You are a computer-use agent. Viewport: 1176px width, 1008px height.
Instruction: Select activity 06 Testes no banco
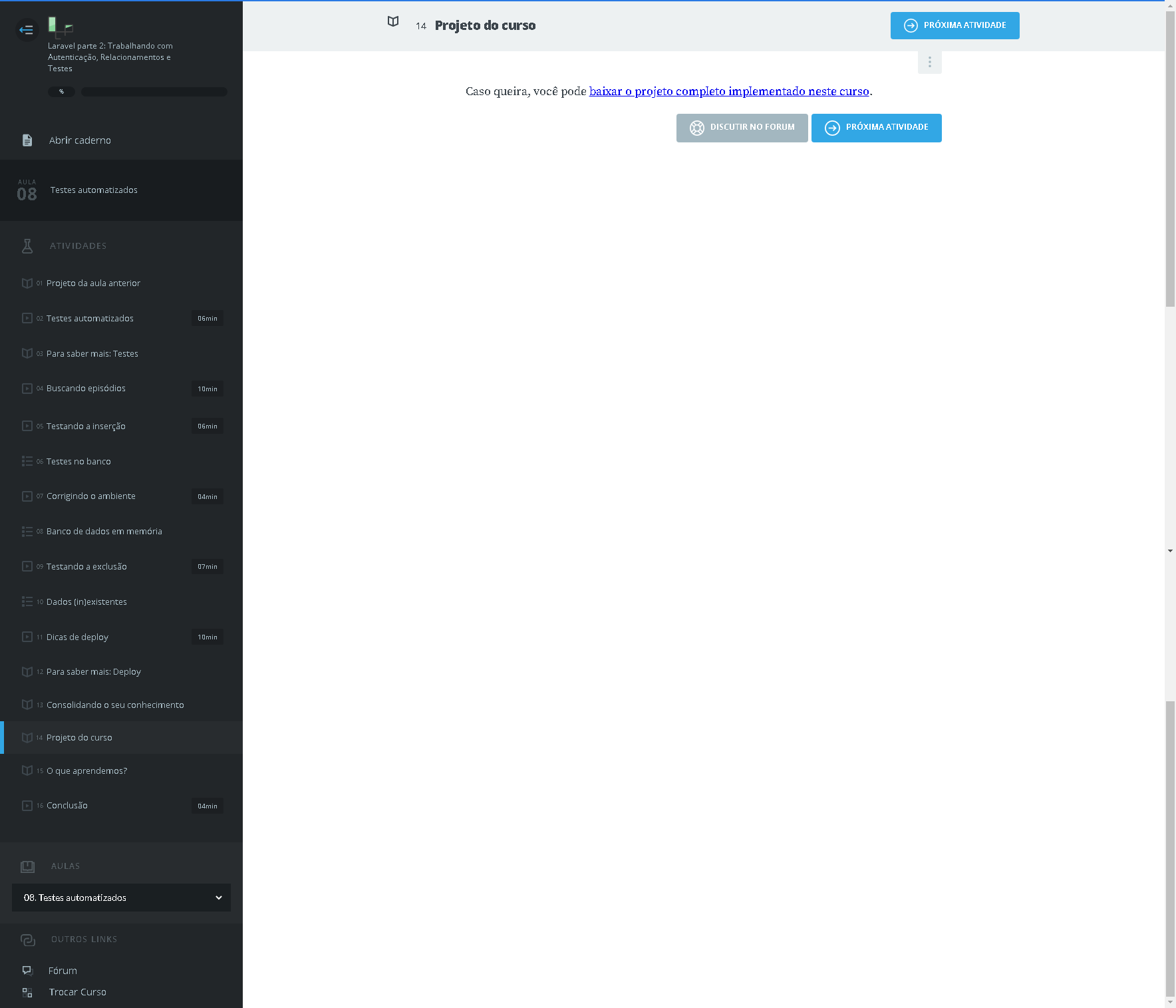click(78, 462)
